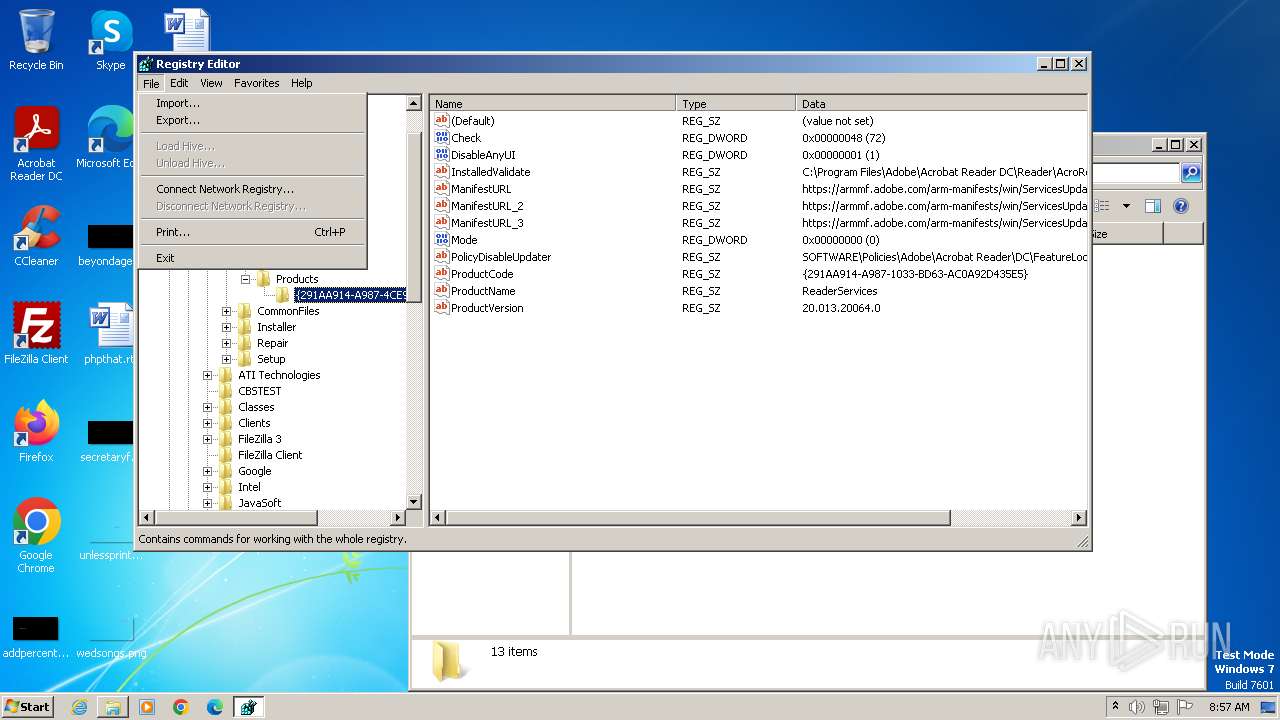This screenshot has width=1280, height=720.
Task: Click the DisableAnyUI value icon
Action: pos(442,155)
